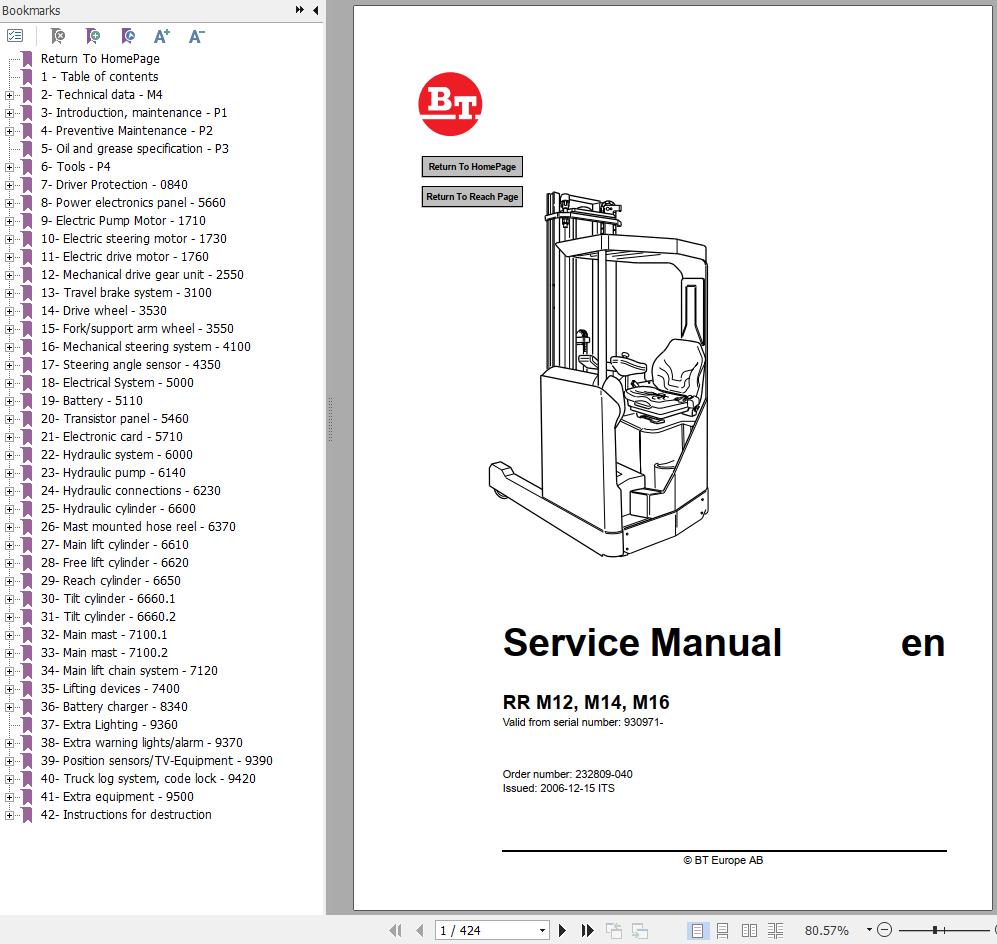This screenshot has width=997, height=944.
Task: Select 12- Mechanical drive gear unit bookmark
Action: (x=142, y=275)
